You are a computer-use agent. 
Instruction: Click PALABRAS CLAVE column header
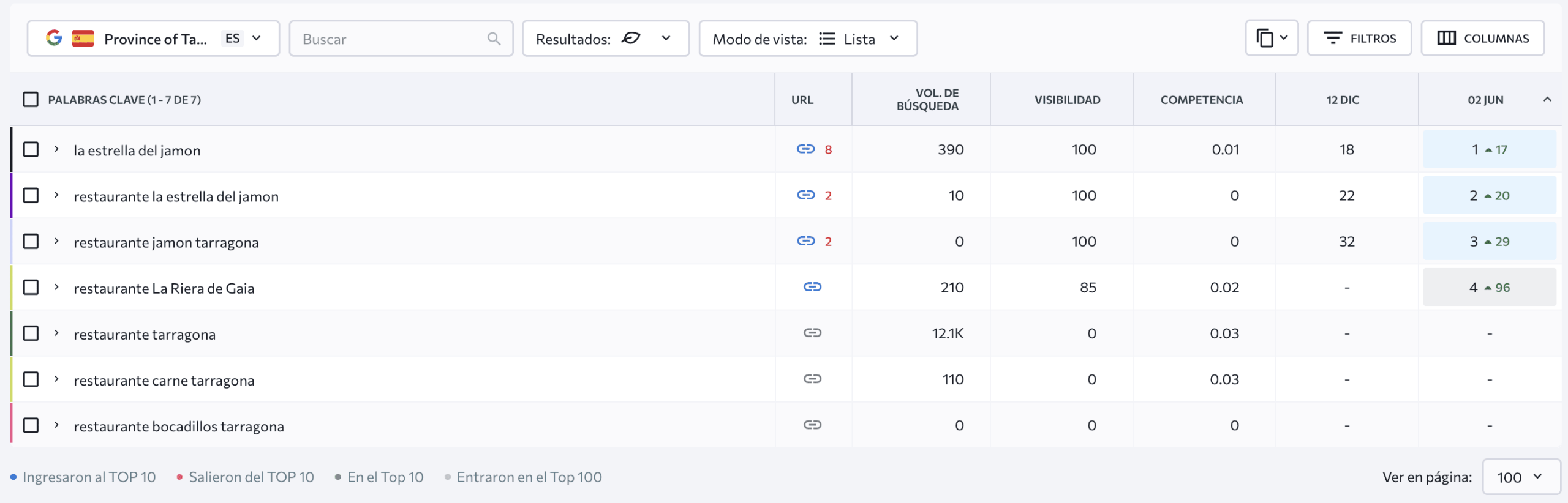click(x=124, y=99)
